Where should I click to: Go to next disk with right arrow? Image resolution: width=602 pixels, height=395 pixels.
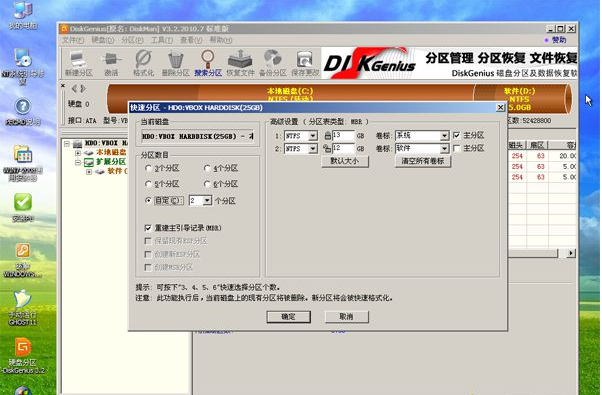[83, 89]
